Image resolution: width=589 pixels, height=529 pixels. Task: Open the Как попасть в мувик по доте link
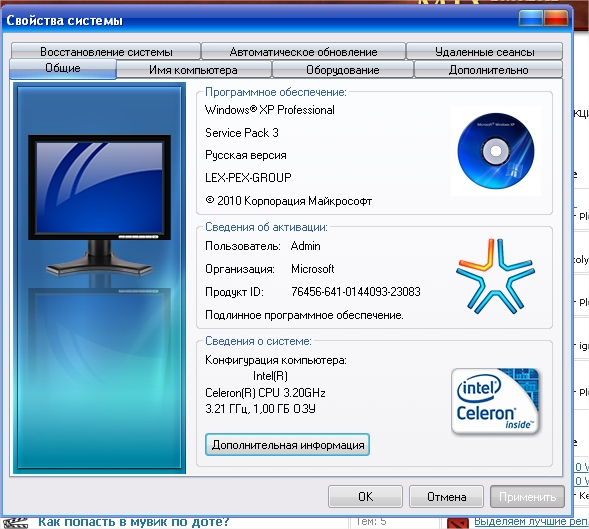coord(133,522)
